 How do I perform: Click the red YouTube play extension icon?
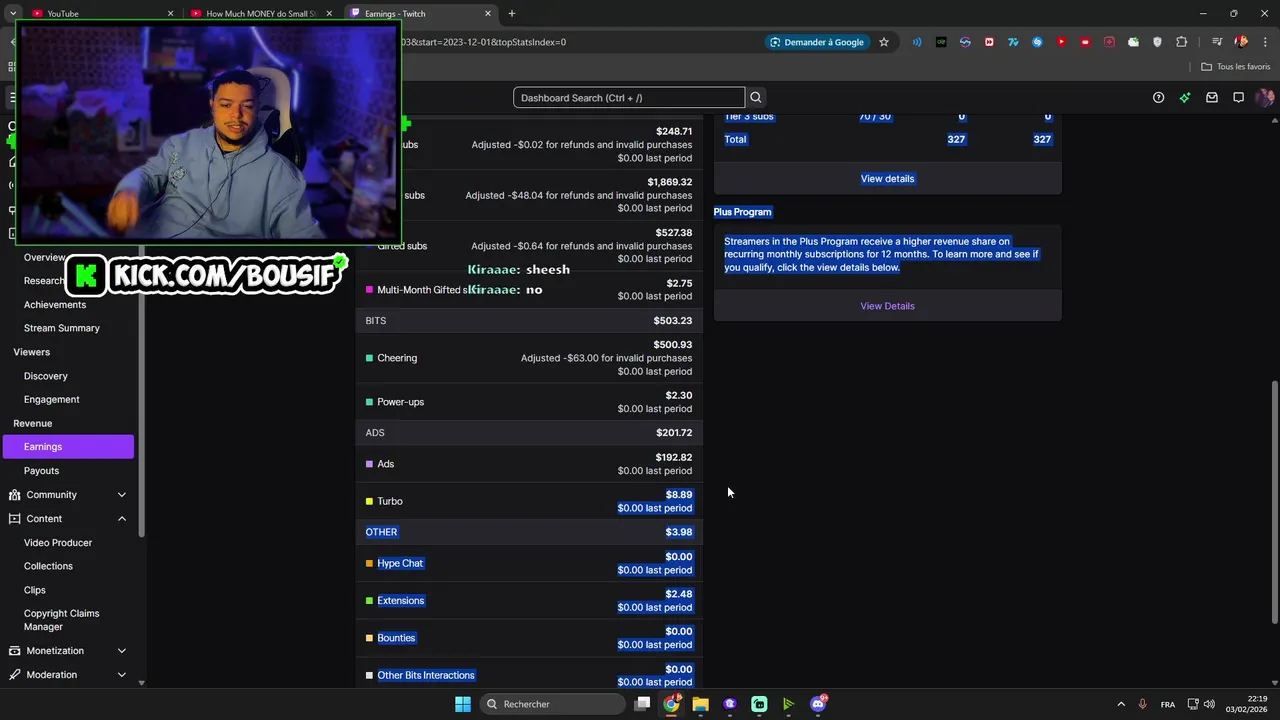point(1061,42)
